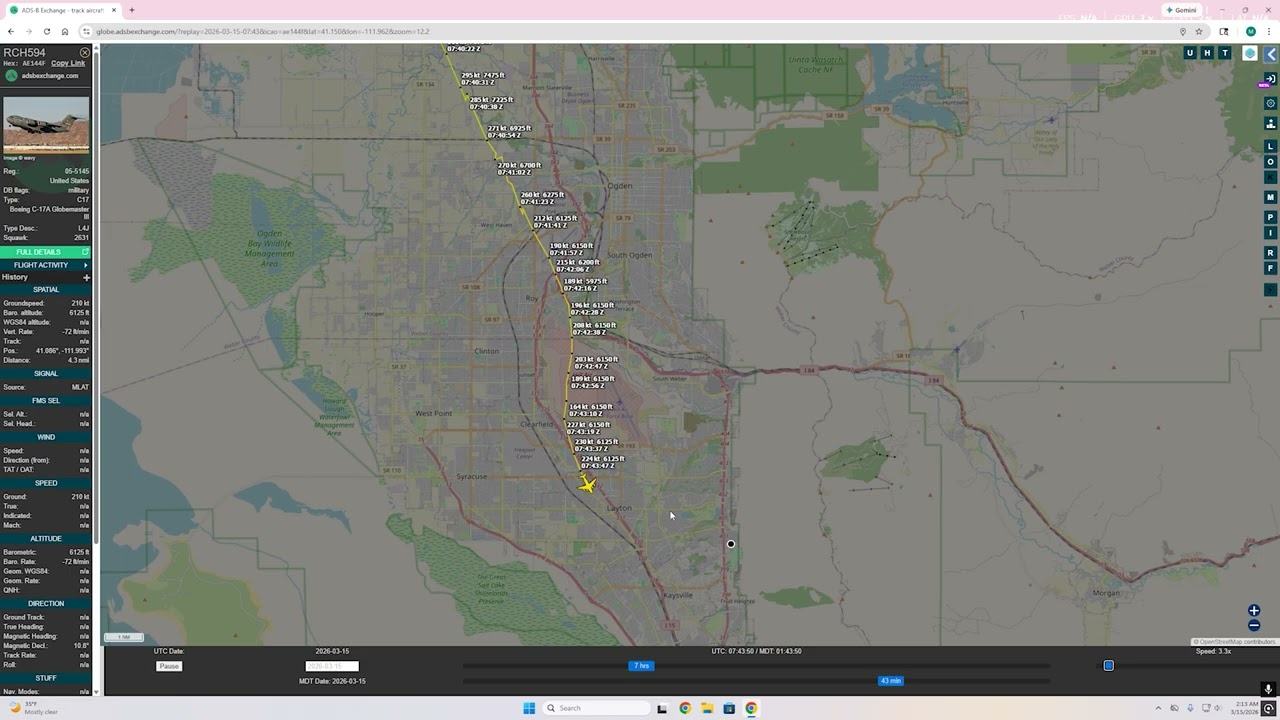
Task: Click the R button in right sidebar
Action: click(x=1271, y=253)
